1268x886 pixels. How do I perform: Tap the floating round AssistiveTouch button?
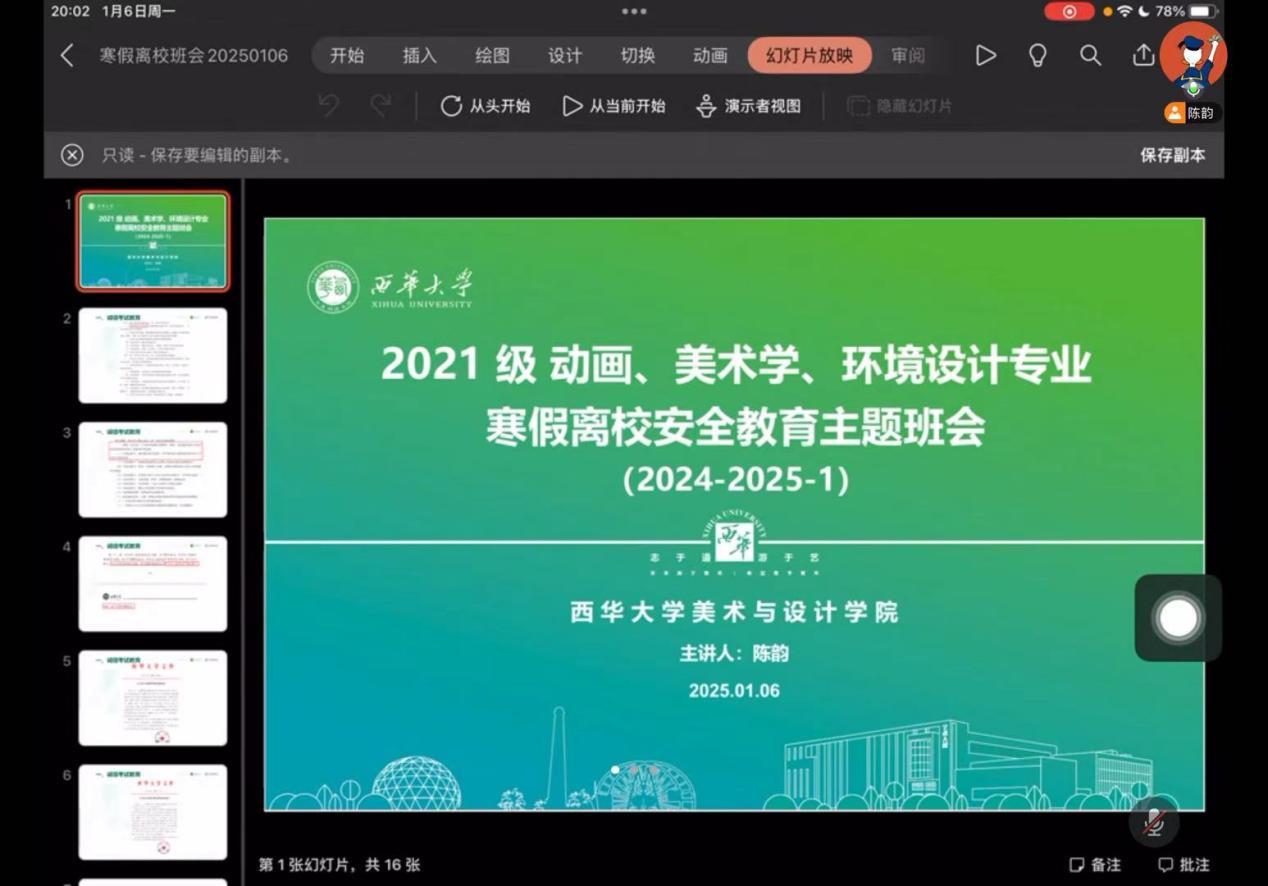(1178, 618)
